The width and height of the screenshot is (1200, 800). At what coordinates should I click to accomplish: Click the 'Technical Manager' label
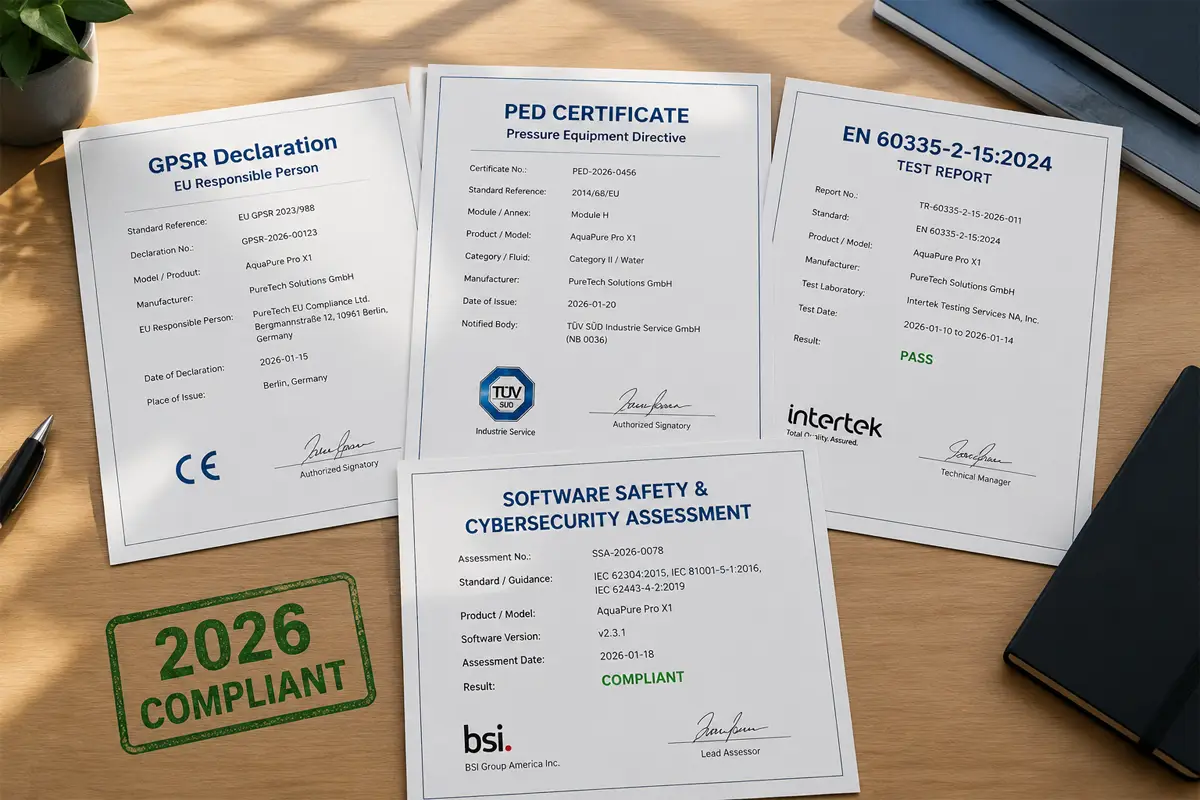click(x=976, y=480)
